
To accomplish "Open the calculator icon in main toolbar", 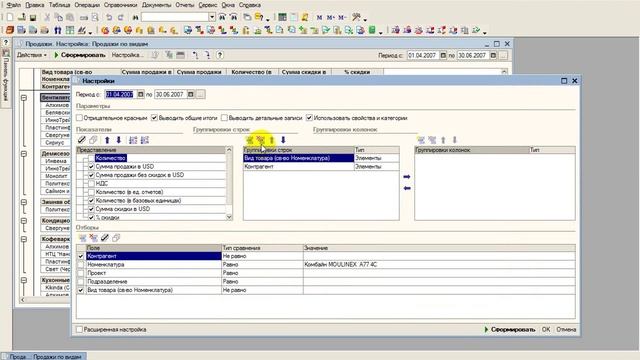I will (x=282, y=17).
